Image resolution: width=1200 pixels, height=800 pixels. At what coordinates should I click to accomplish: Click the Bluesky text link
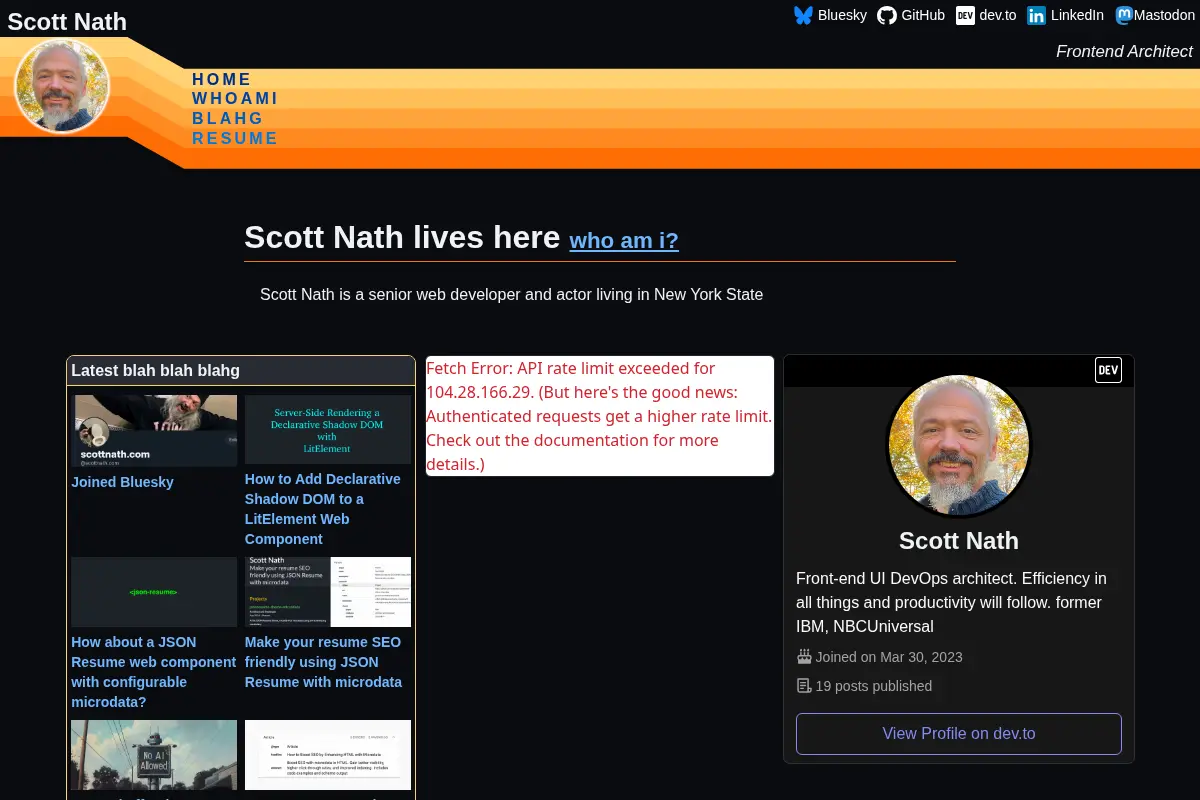click(842, 15)
